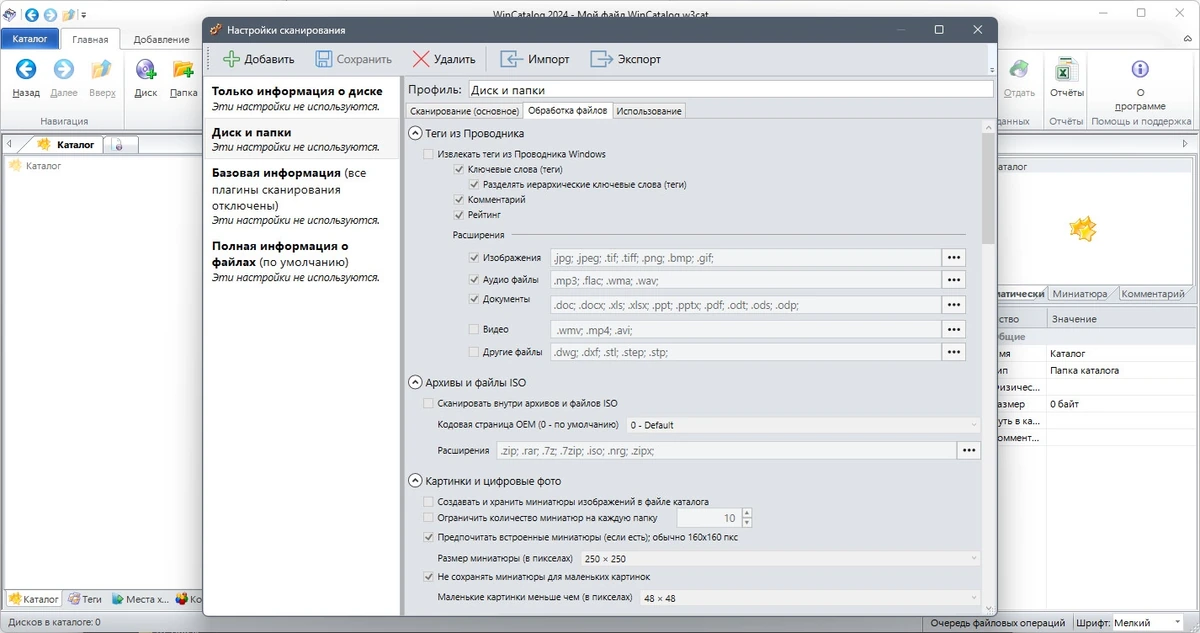Screen dimensions: 1200x633
Task: Open the quick access toolbar customize arrow
Action: pos(83,15)
